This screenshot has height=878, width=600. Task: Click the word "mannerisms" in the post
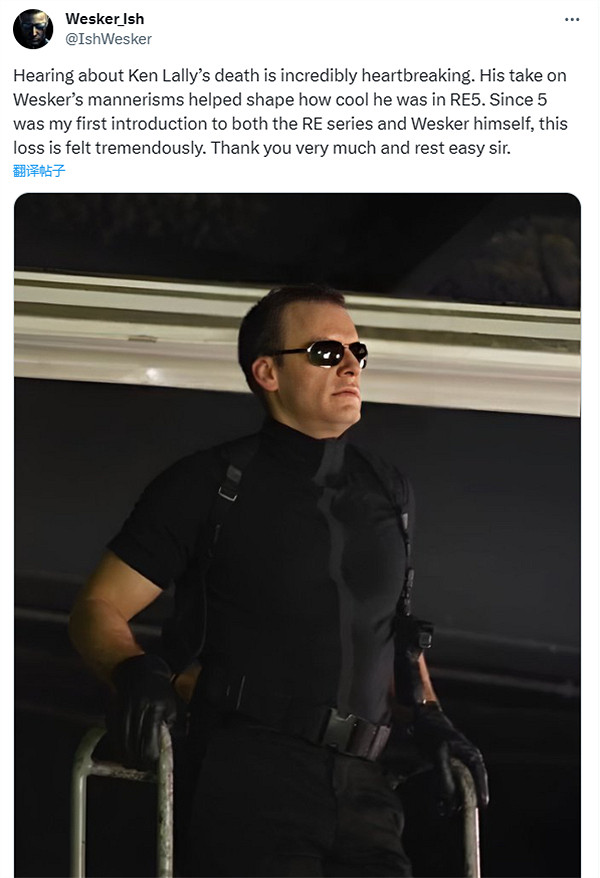pyautogui.click(x=136, y=100)
